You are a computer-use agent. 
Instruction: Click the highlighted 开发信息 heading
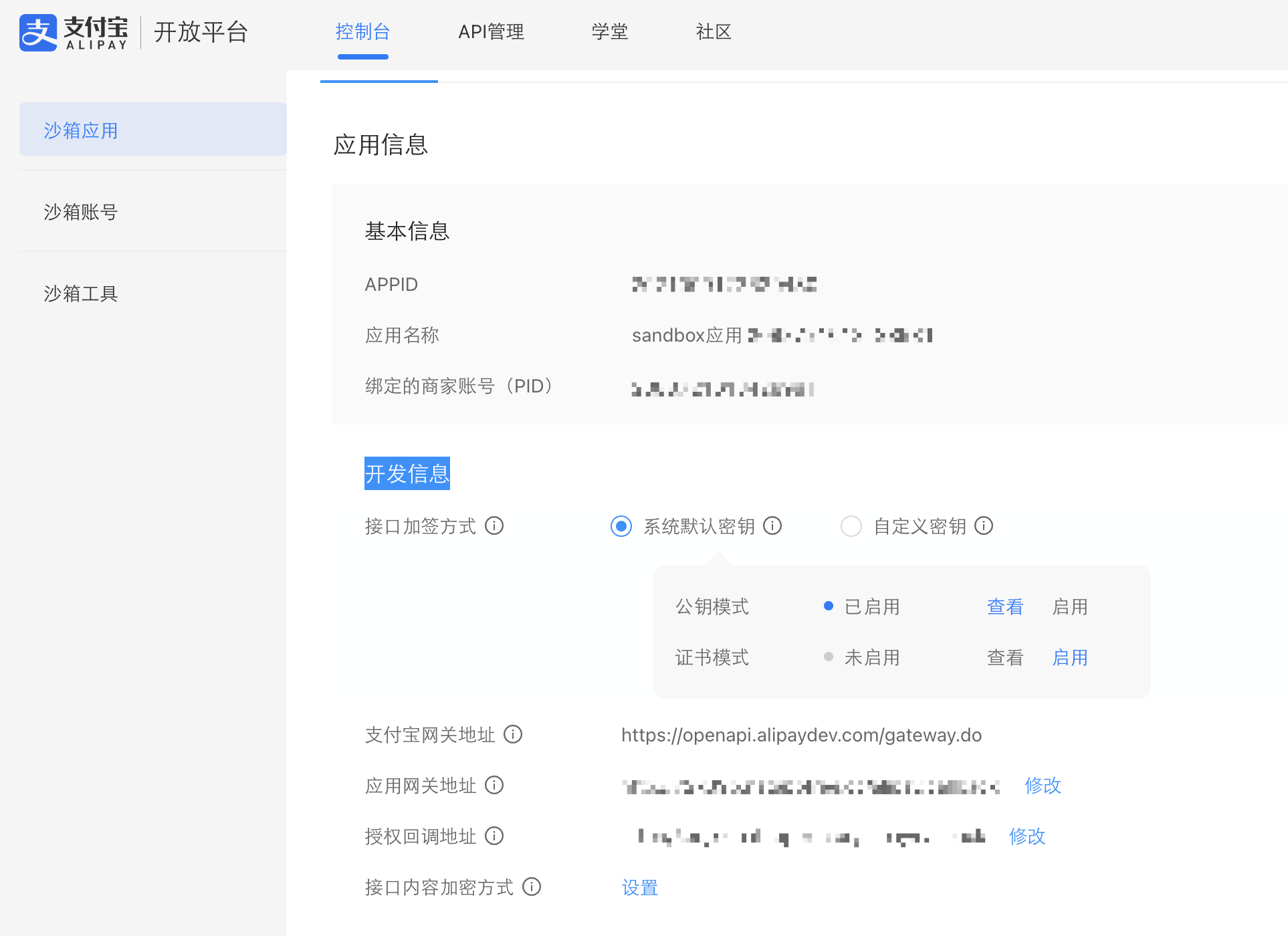(407, 473)
